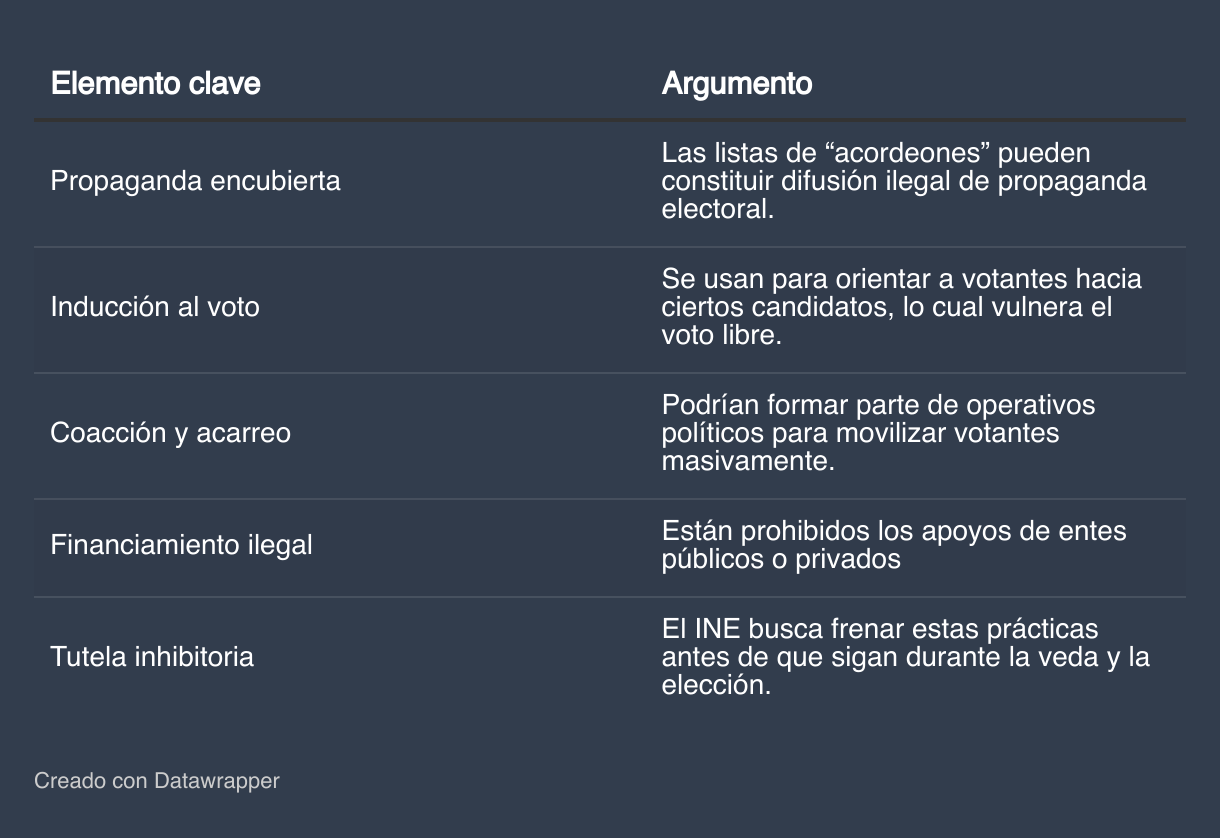Screen dimensions: 1220x838
Task: Click 'públicos o privados' text
Action: coord(781,560)
